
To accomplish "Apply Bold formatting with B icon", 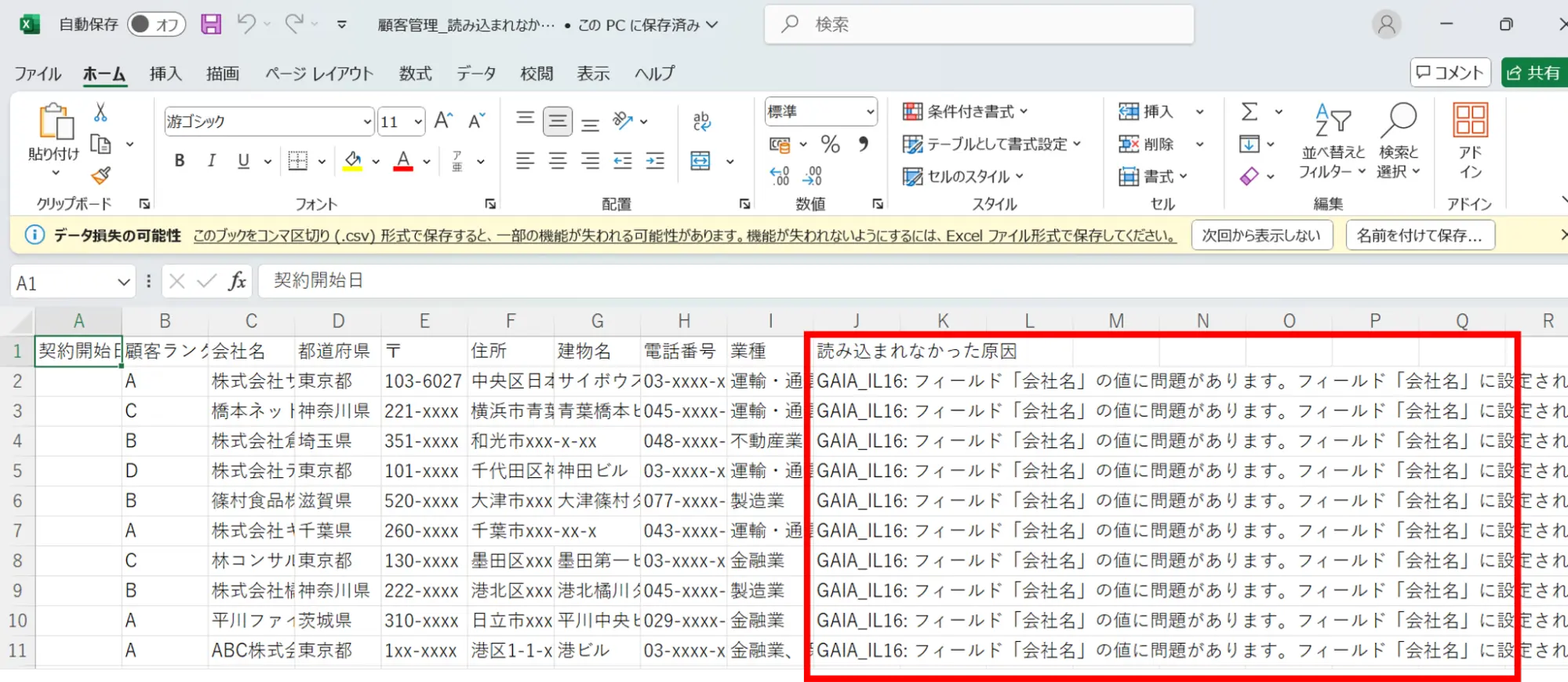I will 180,161.
